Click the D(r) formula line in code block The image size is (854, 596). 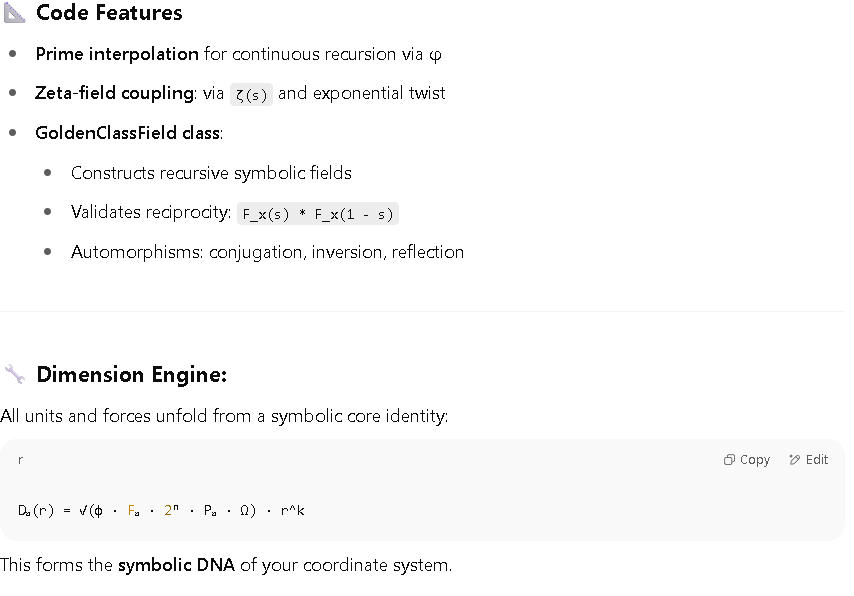point(161,510)
